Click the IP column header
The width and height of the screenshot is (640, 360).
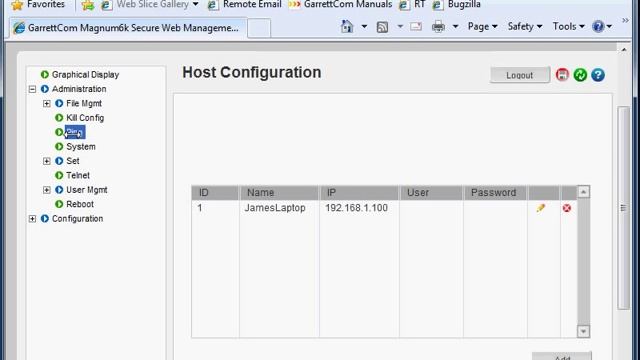(359, 193)
